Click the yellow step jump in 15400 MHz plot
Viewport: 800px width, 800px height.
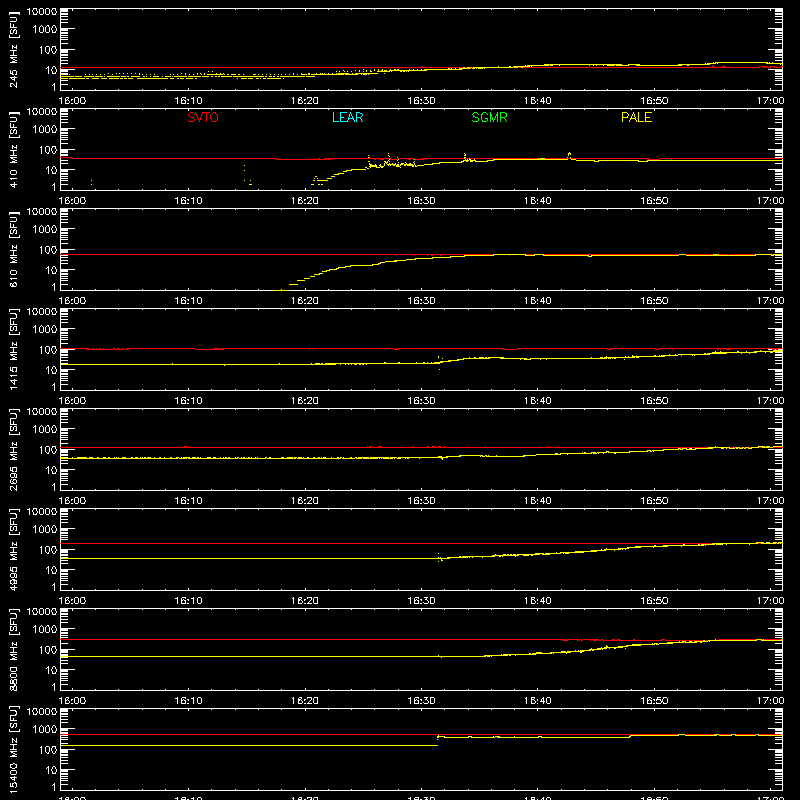pyautogui.click(x=438, y=741)
